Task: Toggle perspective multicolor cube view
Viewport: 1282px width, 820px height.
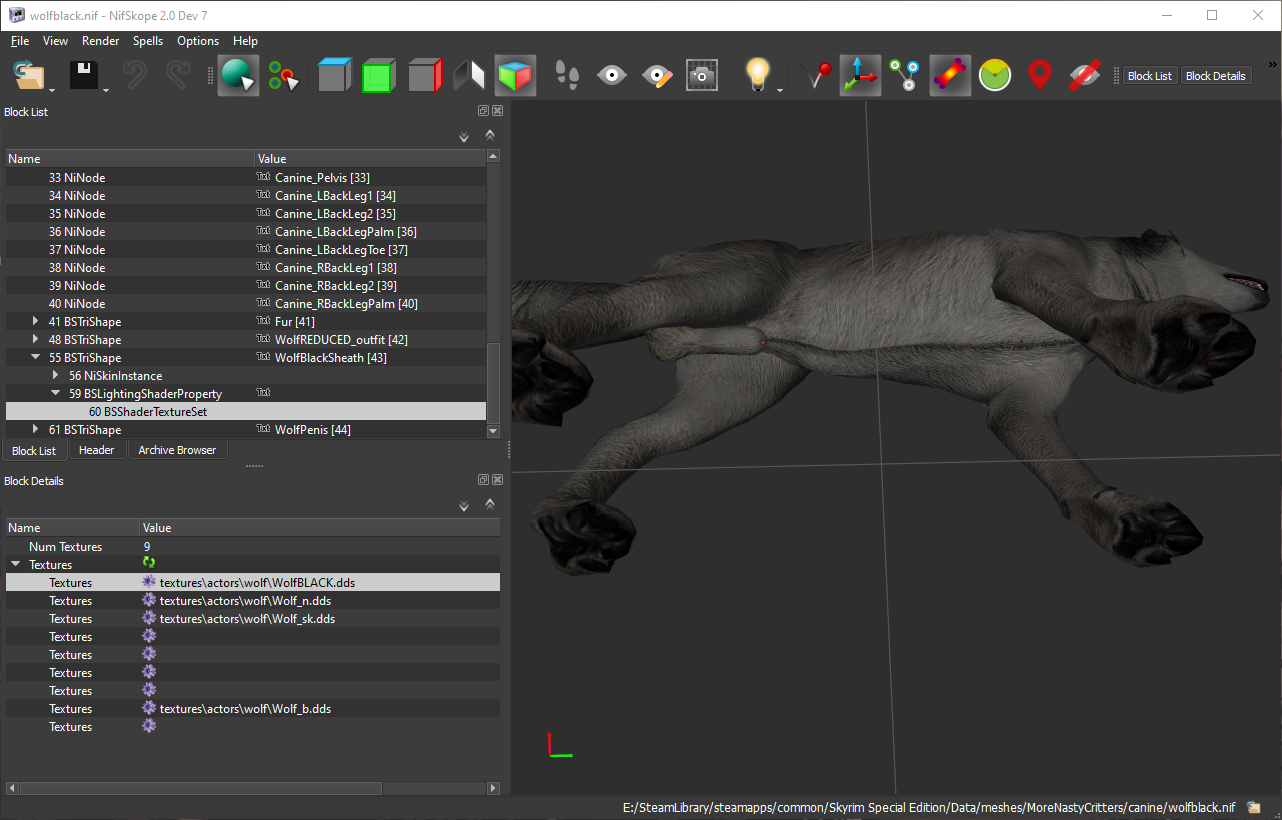Action: point(515,75)
